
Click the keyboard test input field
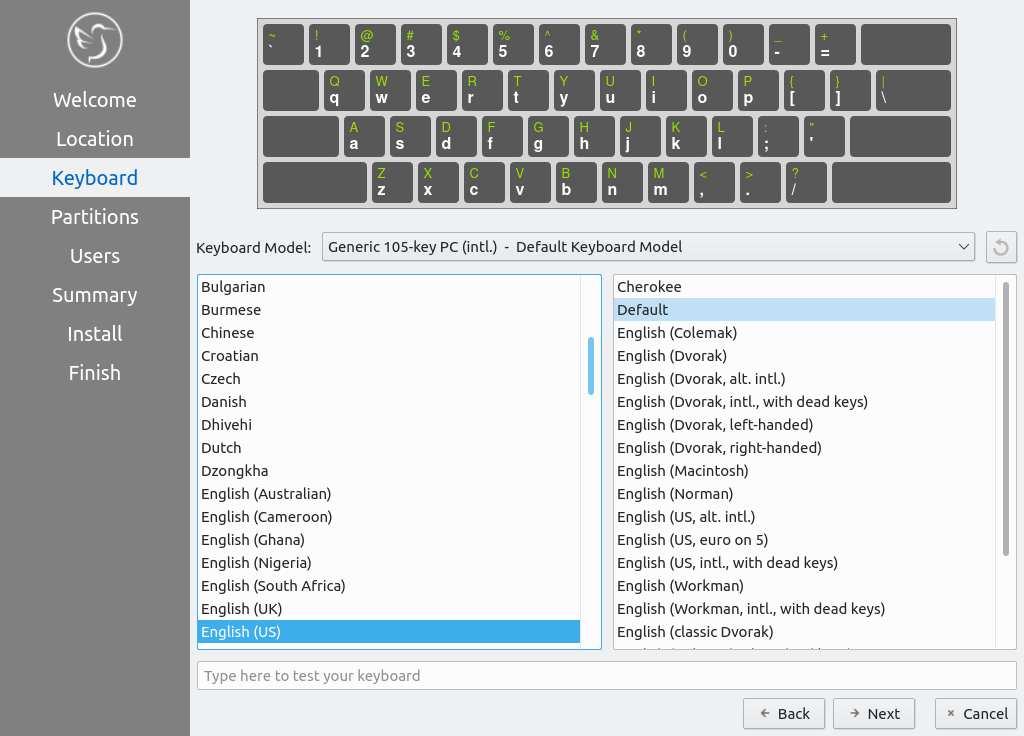606,676
